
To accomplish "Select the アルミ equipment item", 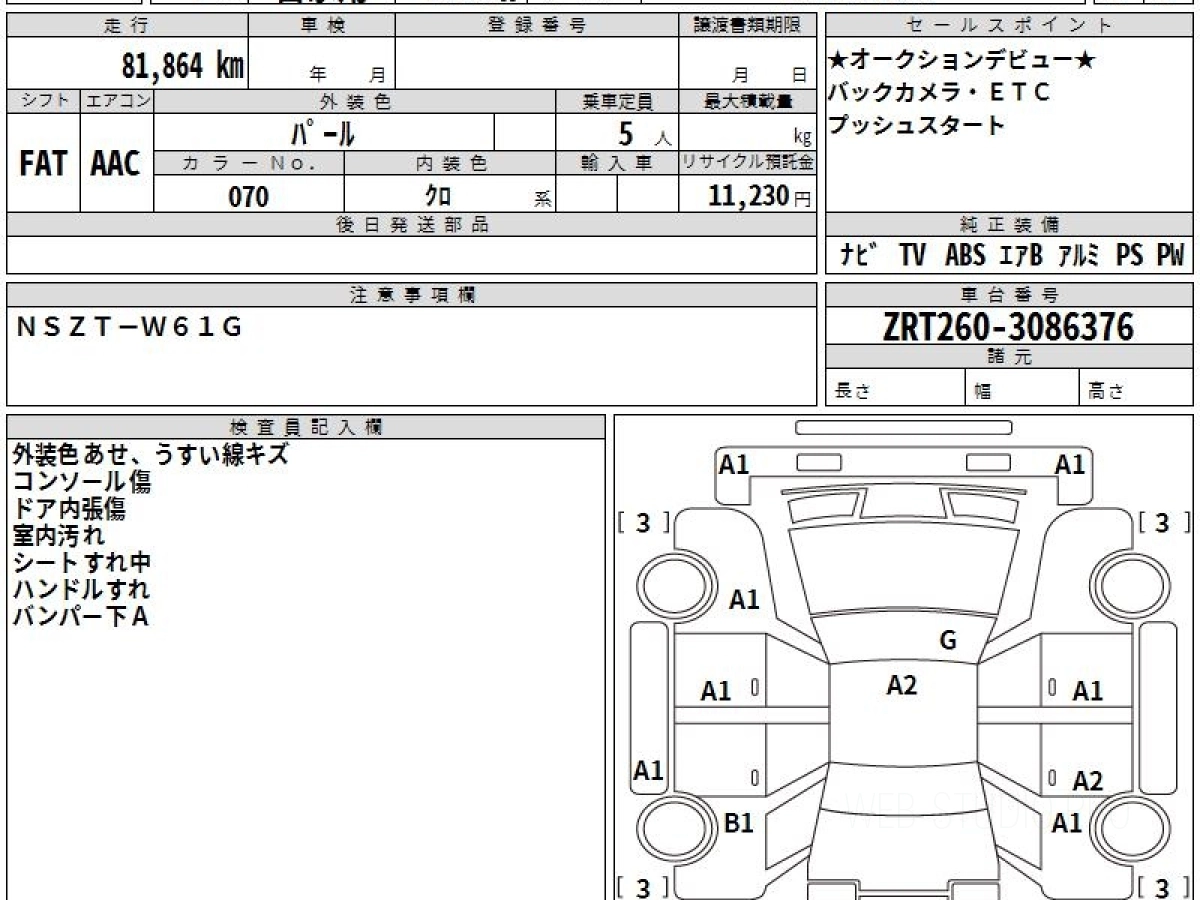I will (1079, 256).
